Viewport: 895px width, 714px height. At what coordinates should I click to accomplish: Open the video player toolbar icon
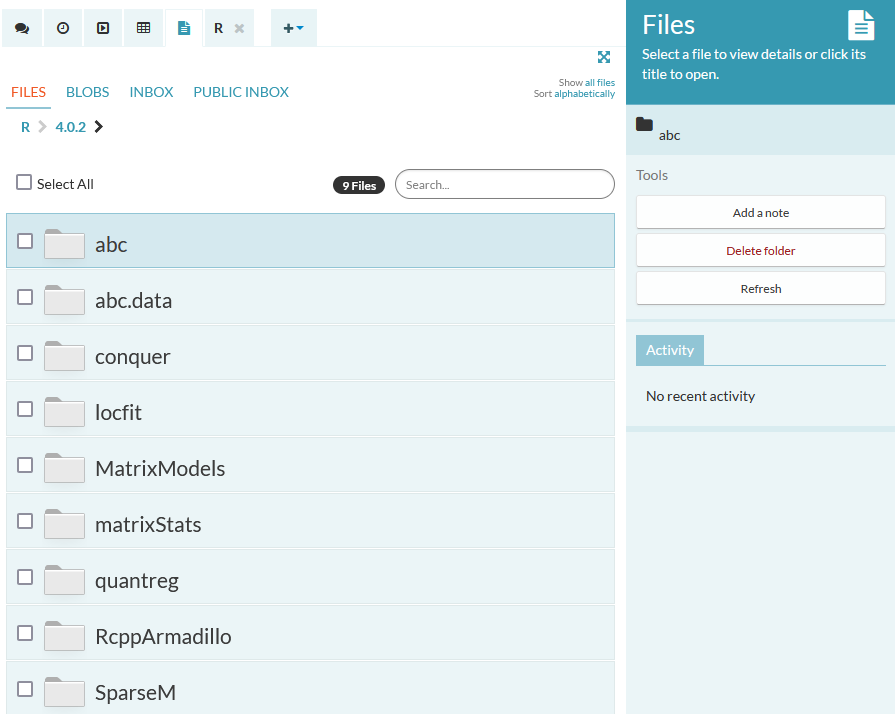[x=102, y=27]
